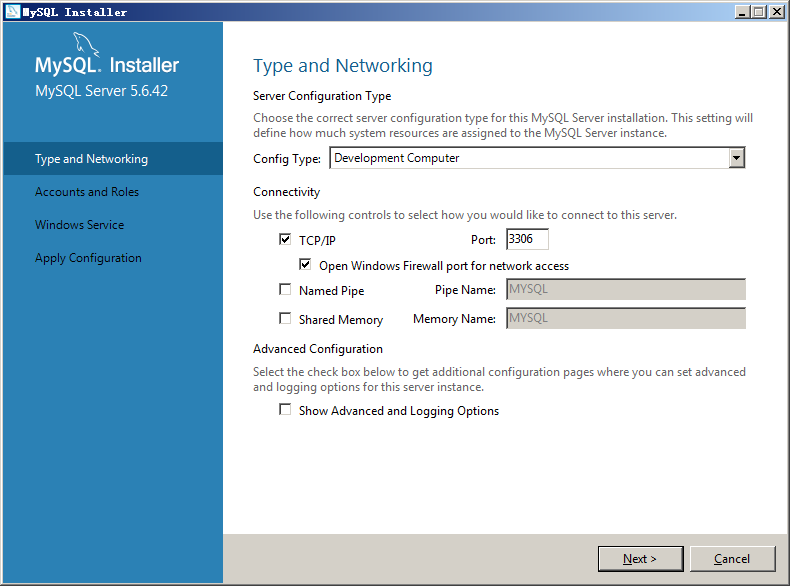Click the Next > button
This screenshot has width=790, height=586.
coord(640,559)
